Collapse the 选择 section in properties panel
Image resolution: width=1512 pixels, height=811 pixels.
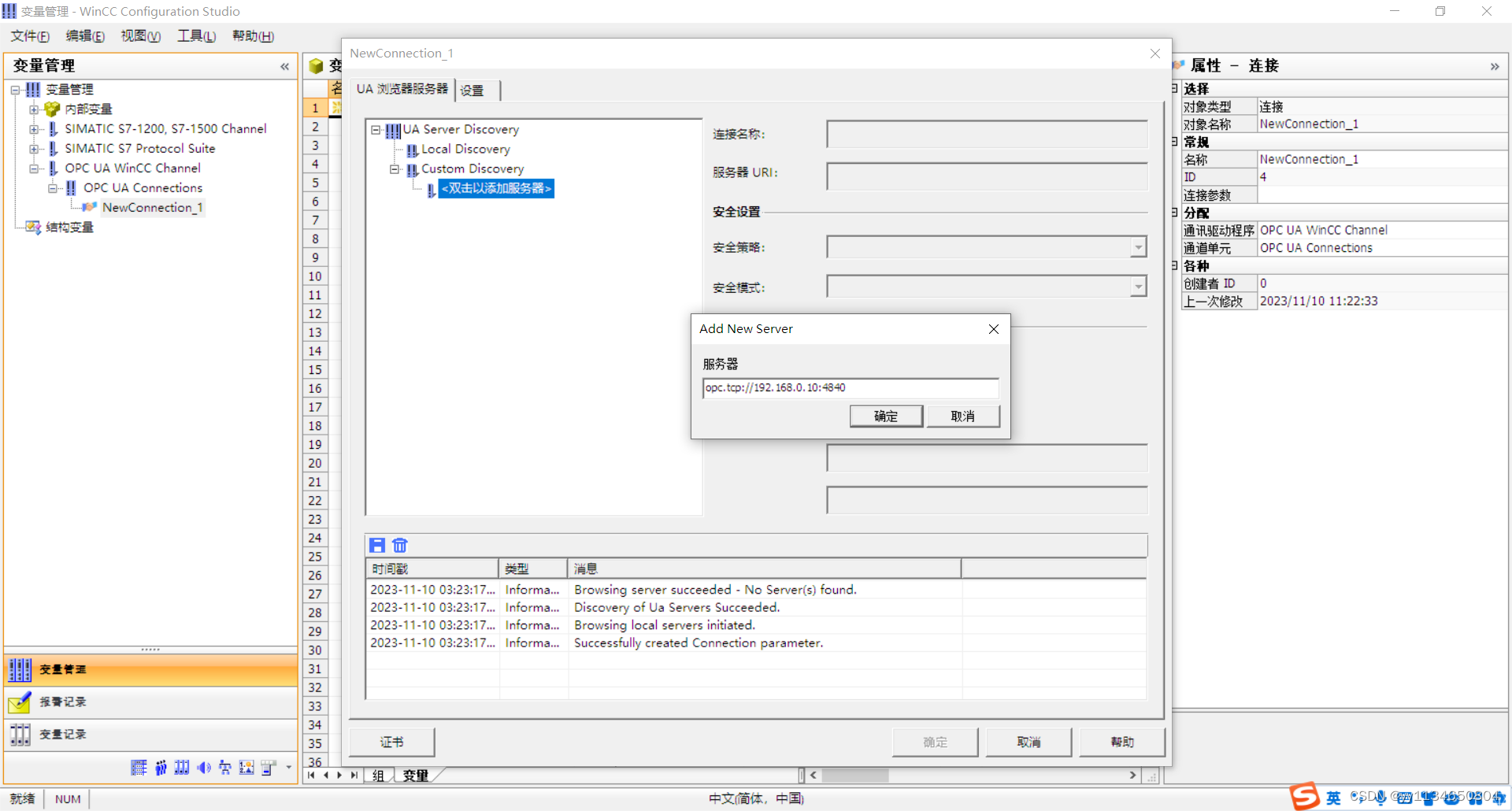[x=1175, y=88]
